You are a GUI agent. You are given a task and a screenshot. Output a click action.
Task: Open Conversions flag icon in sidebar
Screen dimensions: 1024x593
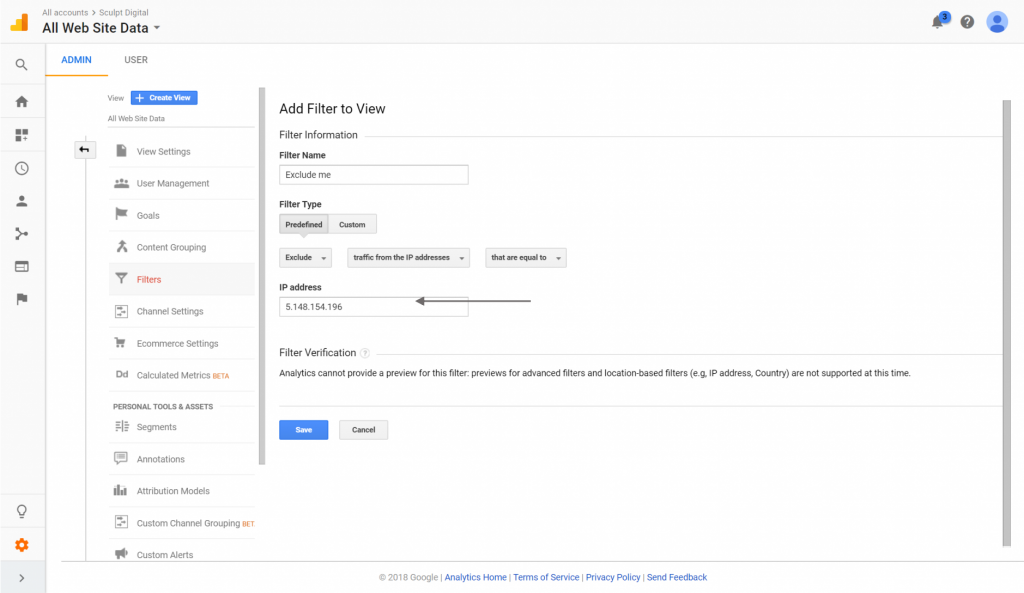click(22, 299)
